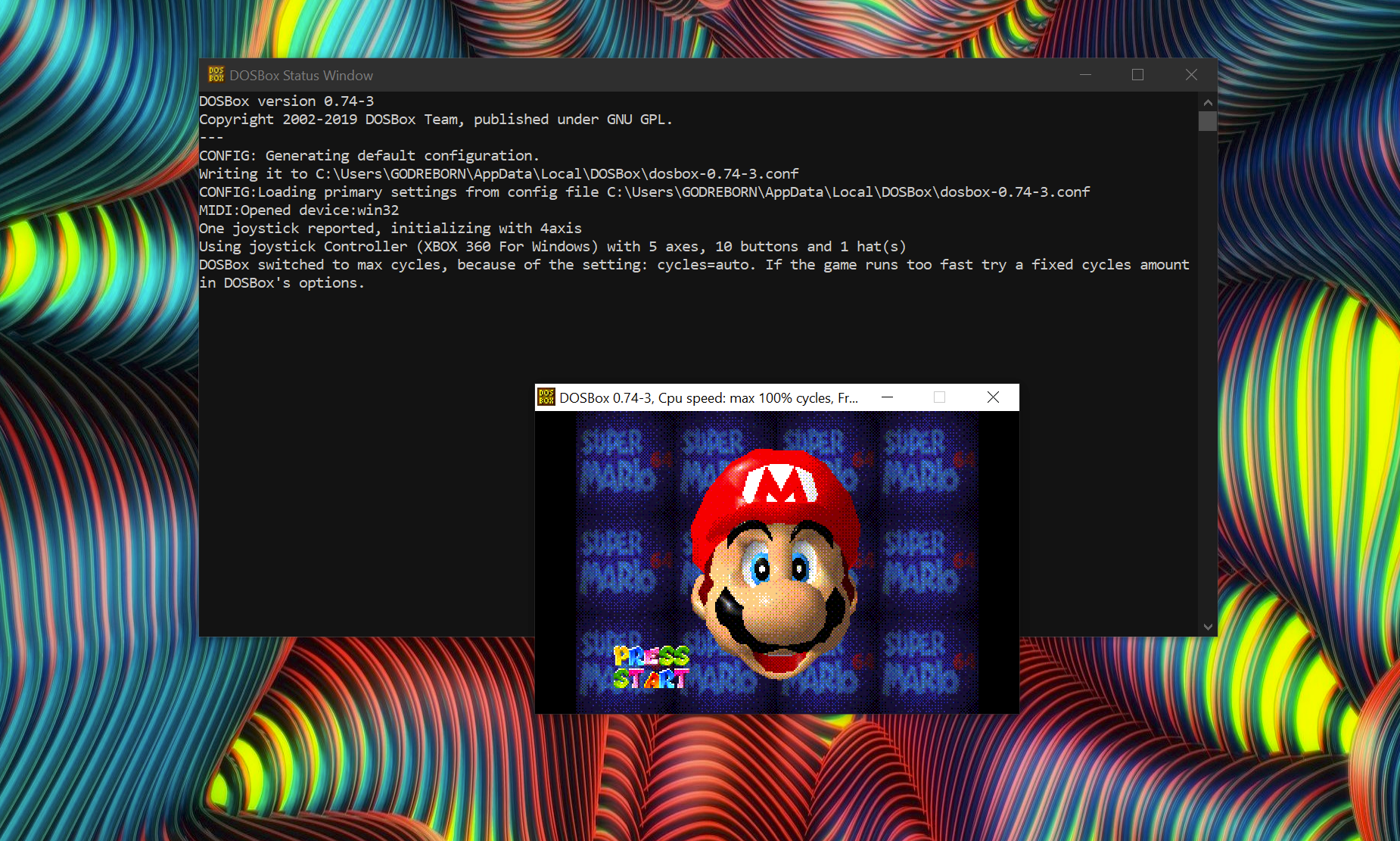
Task: Click the 'MIDI:Opened device:win32' line
Action: (x=299, y=210)
